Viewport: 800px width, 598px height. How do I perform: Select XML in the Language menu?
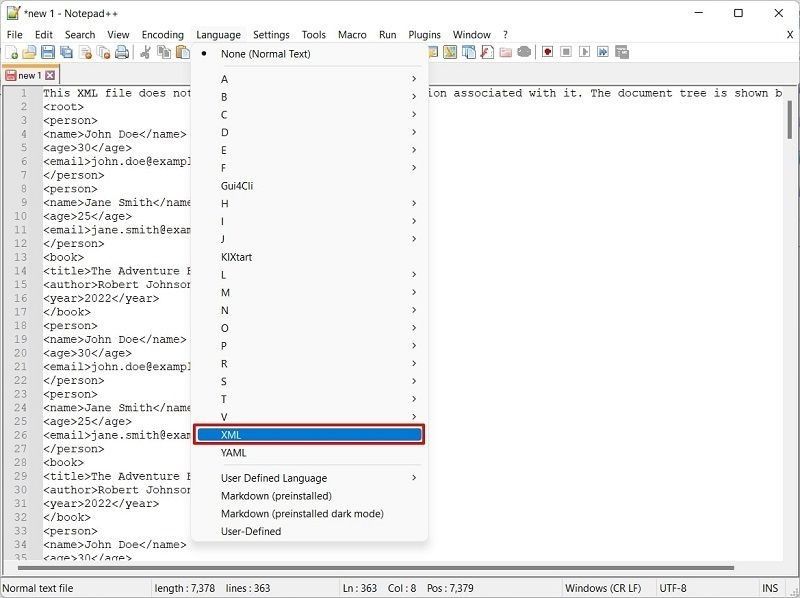[x=309, y=435]
